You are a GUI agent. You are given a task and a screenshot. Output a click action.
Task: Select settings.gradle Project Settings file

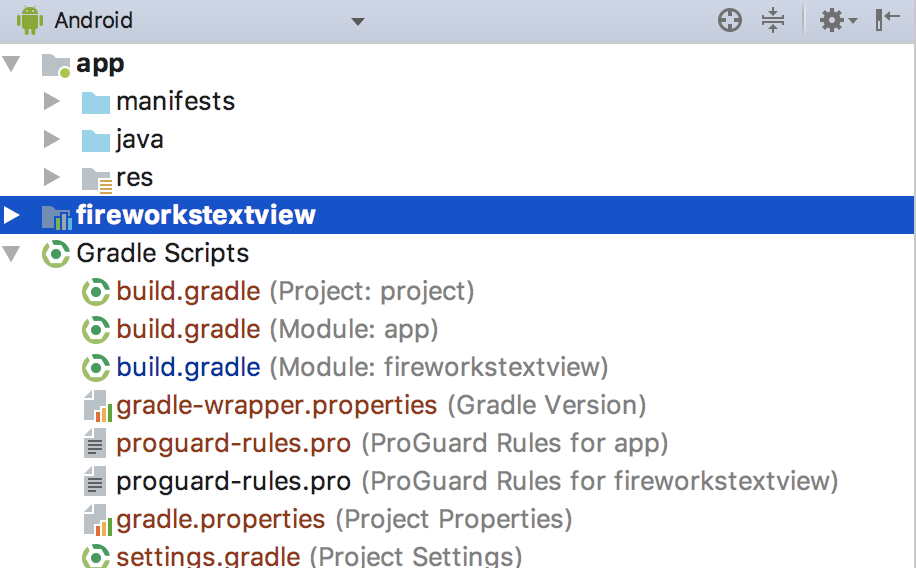click(208, 557)
